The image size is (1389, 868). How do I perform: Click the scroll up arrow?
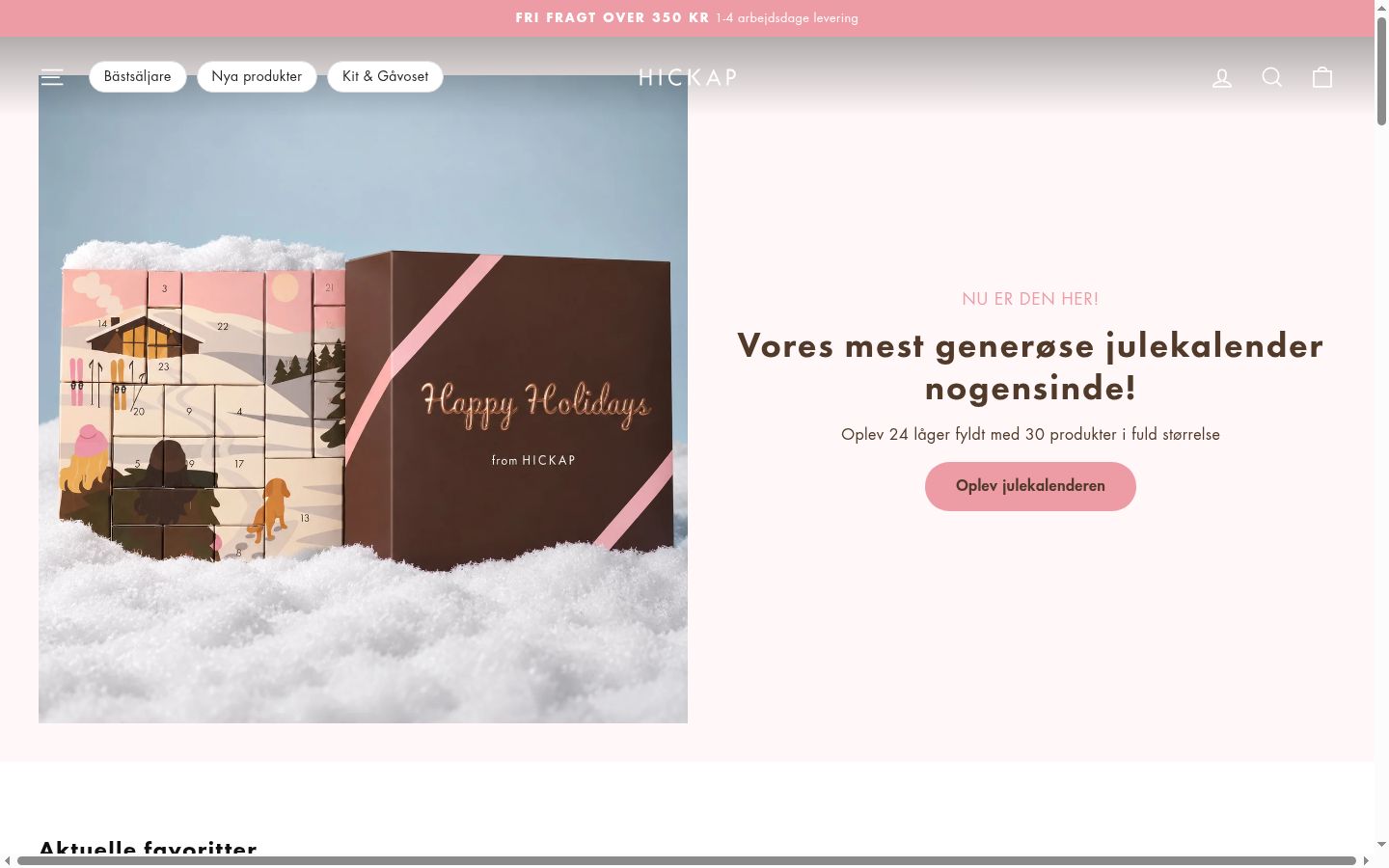1381,7
